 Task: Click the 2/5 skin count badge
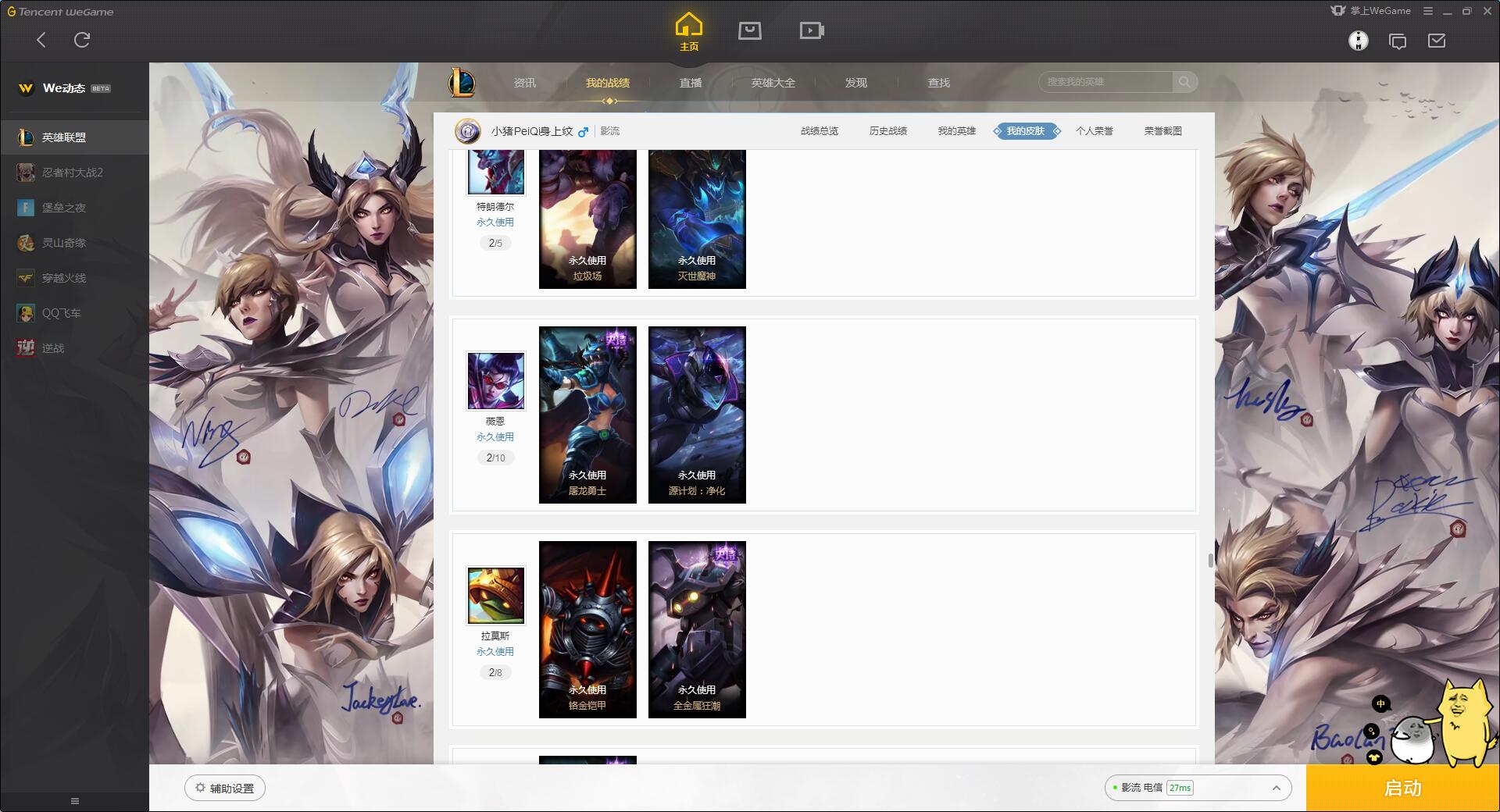pyautogui.click(x=495, y=243)
